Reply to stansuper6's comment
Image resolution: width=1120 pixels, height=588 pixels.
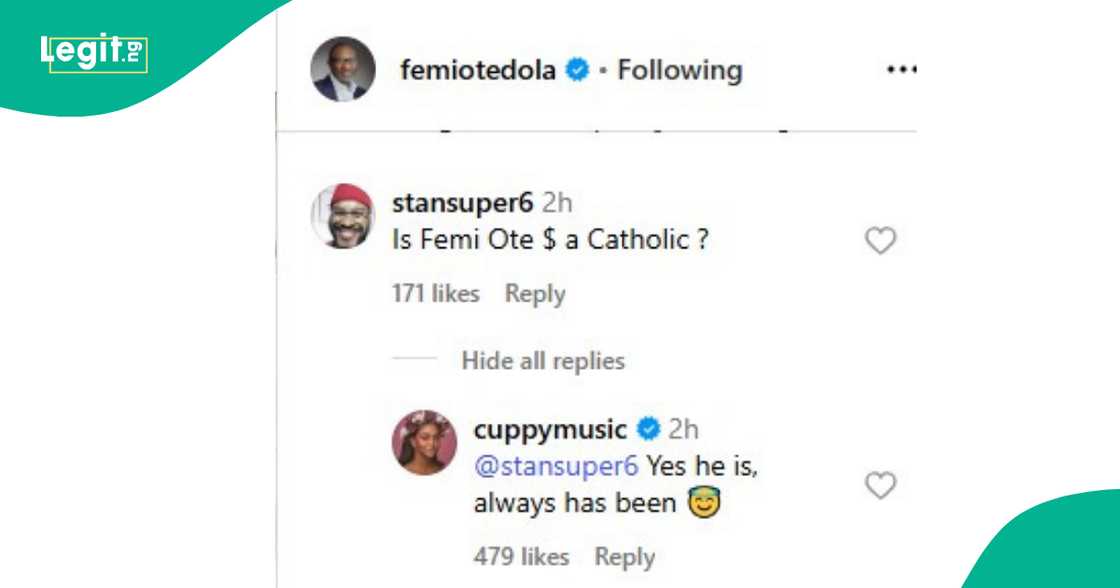click(536, 293)
